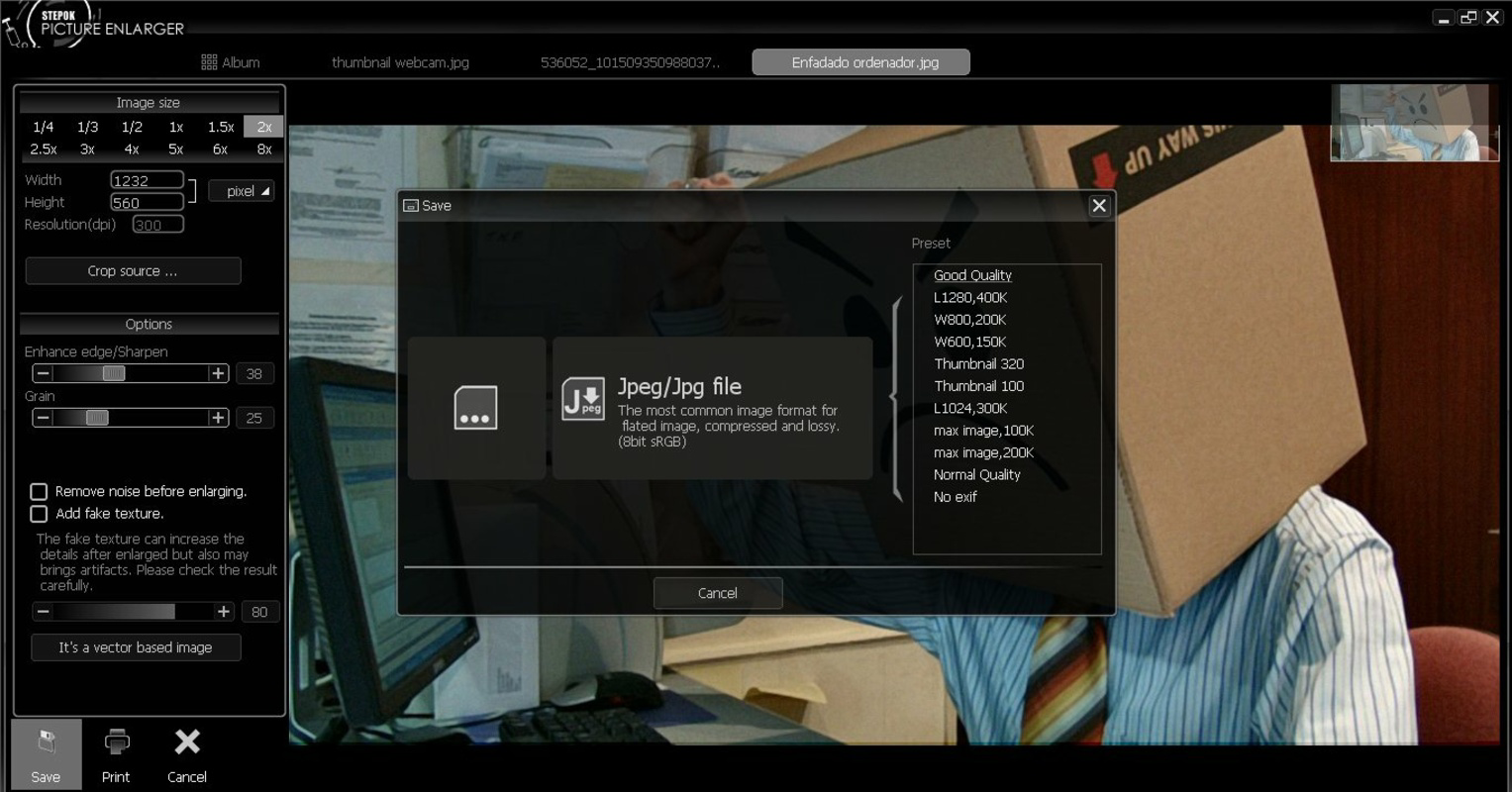
Task: Click the Crop source button
Action: coord(133,270)
